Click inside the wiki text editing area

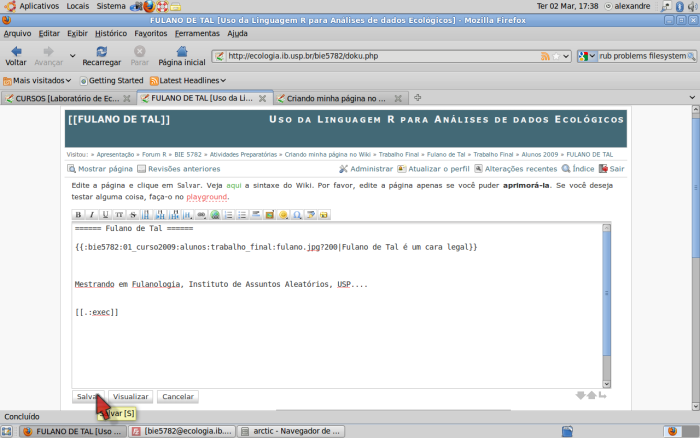pos(340,320)
